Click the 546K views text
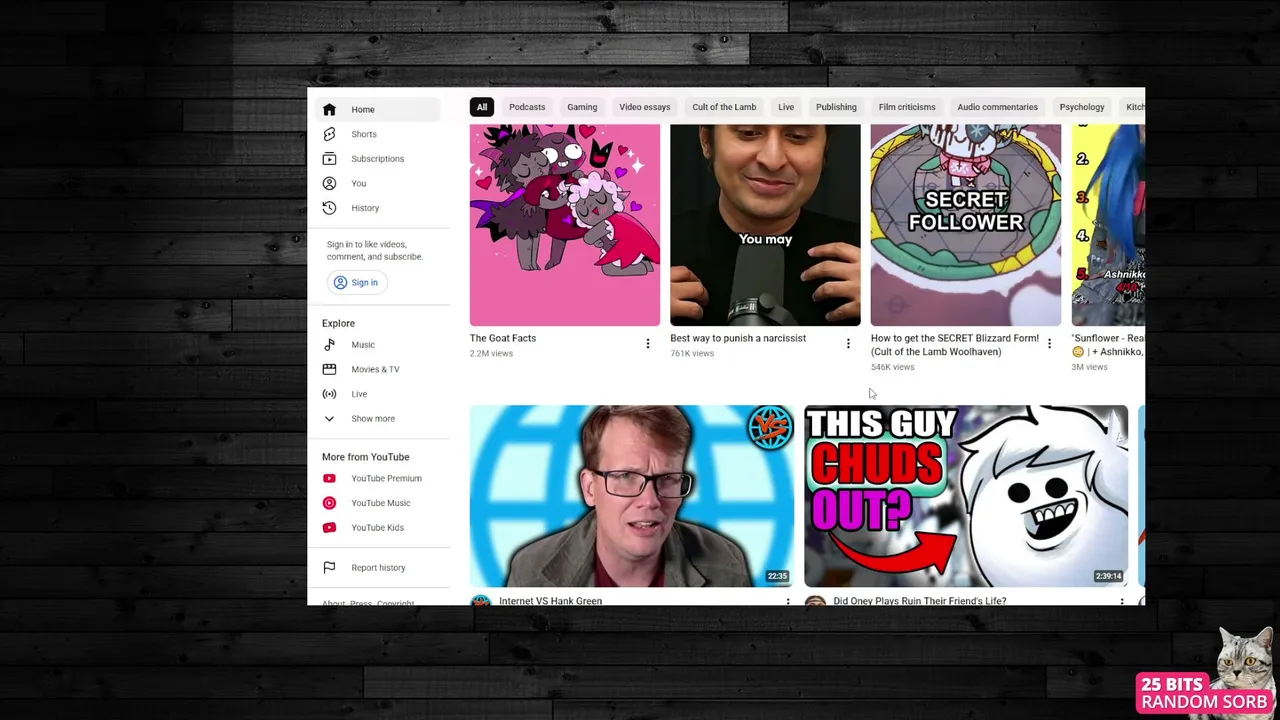Screen dimensions: 1280x720 tap(892, 367)
